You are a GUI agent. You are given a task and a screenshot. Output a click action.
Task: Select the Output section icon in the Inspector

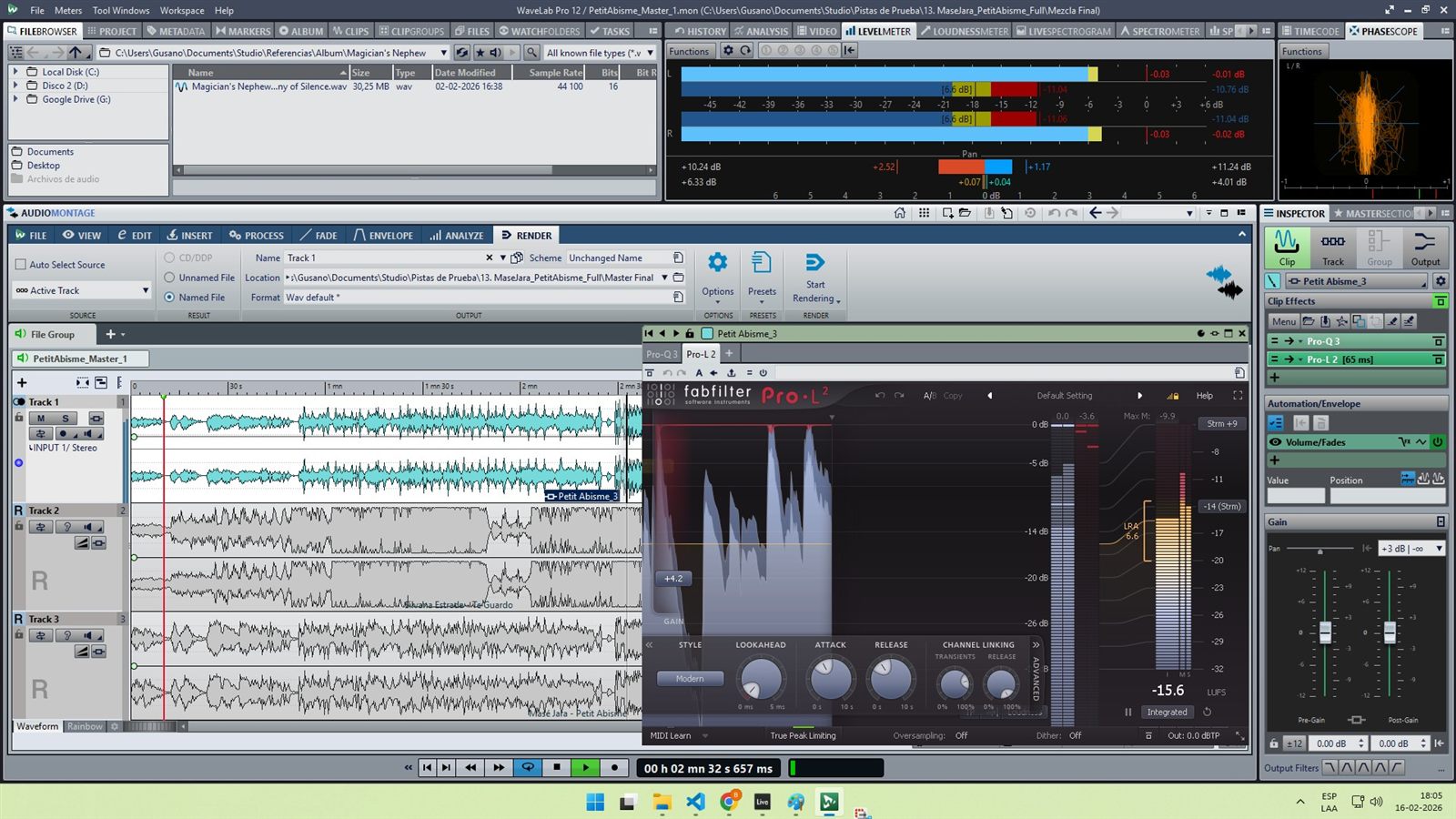[1425, 244]
